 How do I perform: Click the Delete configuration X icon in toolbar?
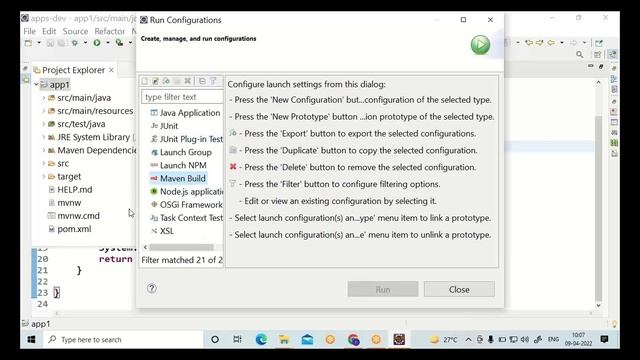(188, 81)
